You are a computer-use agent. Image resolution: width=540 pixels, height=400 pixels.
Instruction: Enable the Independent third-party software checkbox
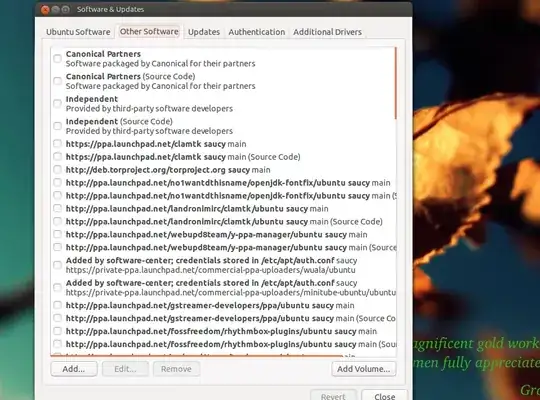coord(58,103)
